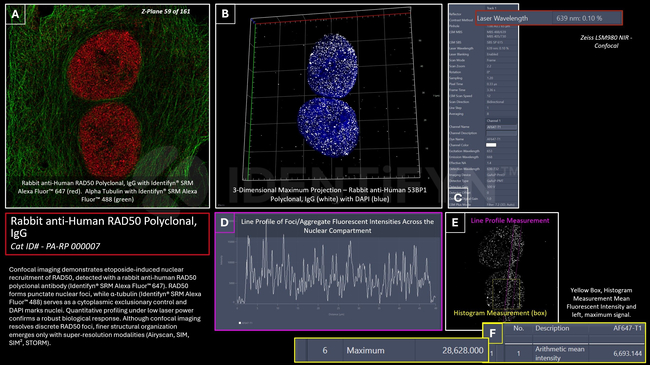Click the 'Laser Blanking' row in panel C

point(483,54)
